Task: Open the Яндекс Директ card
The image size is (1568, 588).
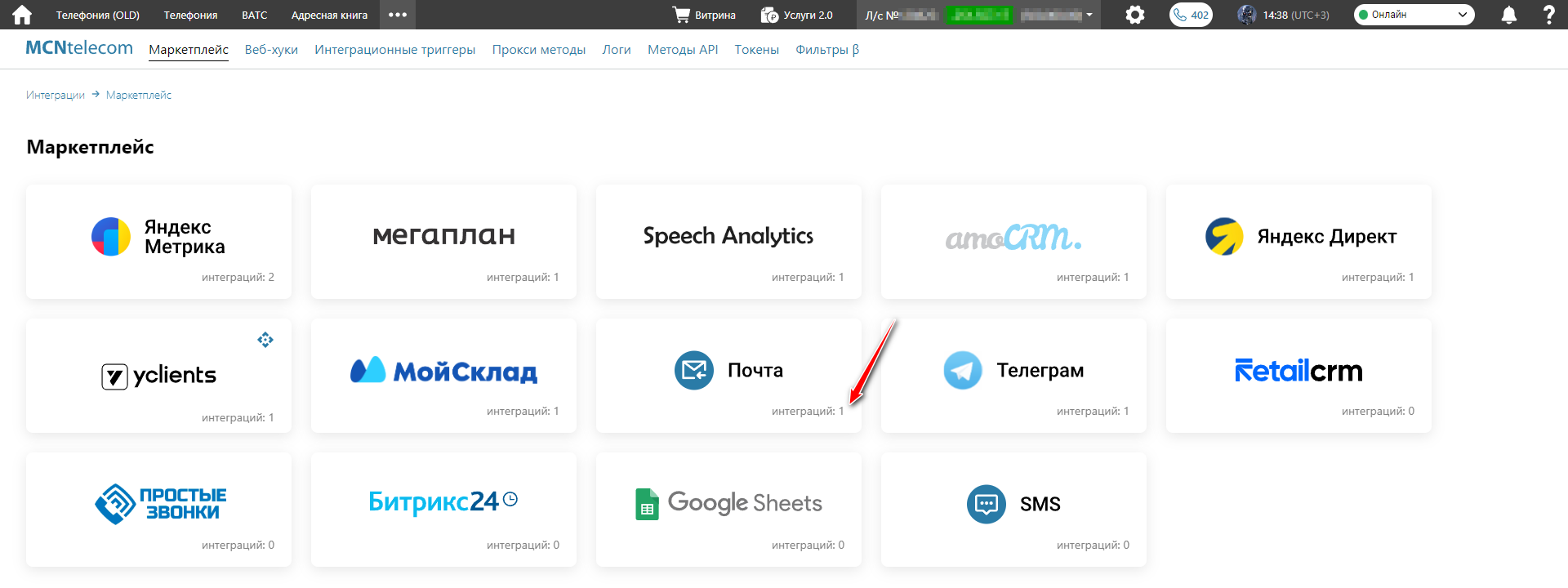Action: (x=1298, y=242)
